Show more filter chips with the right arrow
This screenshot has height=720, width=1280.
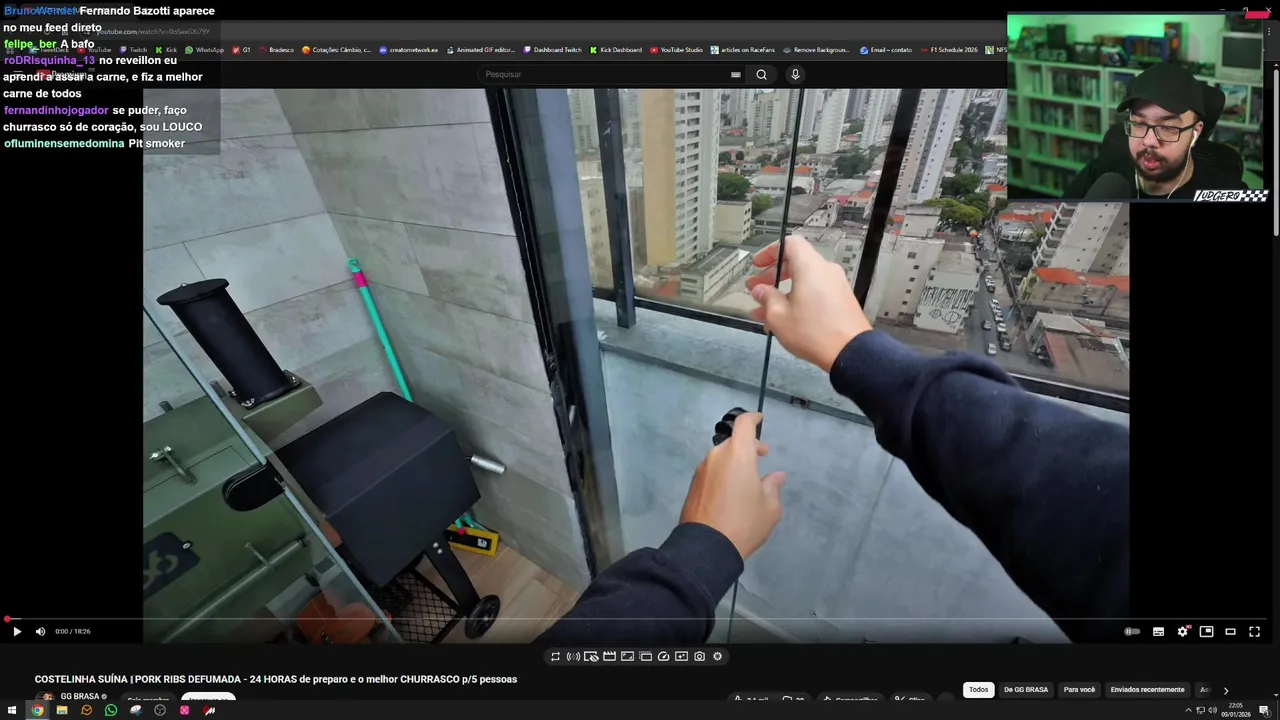1225,690
